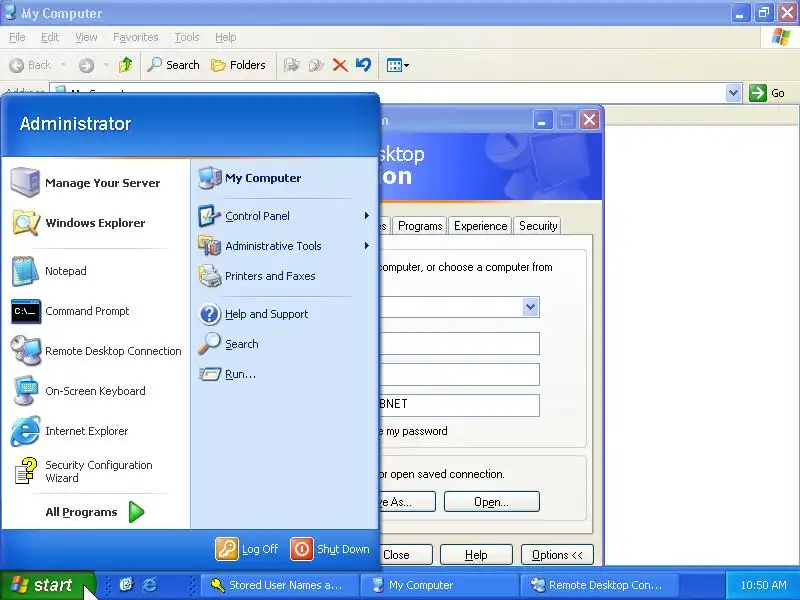Open Printers and Faxes
The height and width of the screenshot is (600, 800).
(x=285, y=276)
